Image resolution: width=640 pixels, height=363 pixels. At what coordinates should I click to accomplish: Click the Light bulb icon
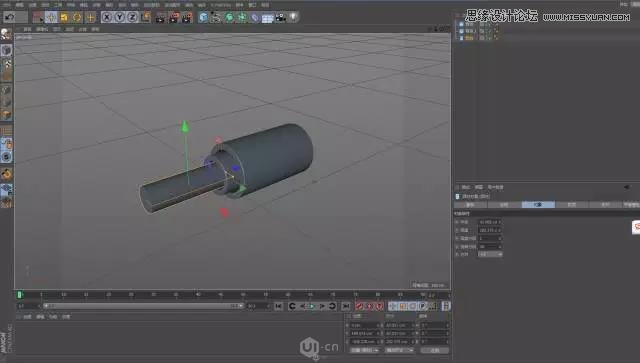293,17
